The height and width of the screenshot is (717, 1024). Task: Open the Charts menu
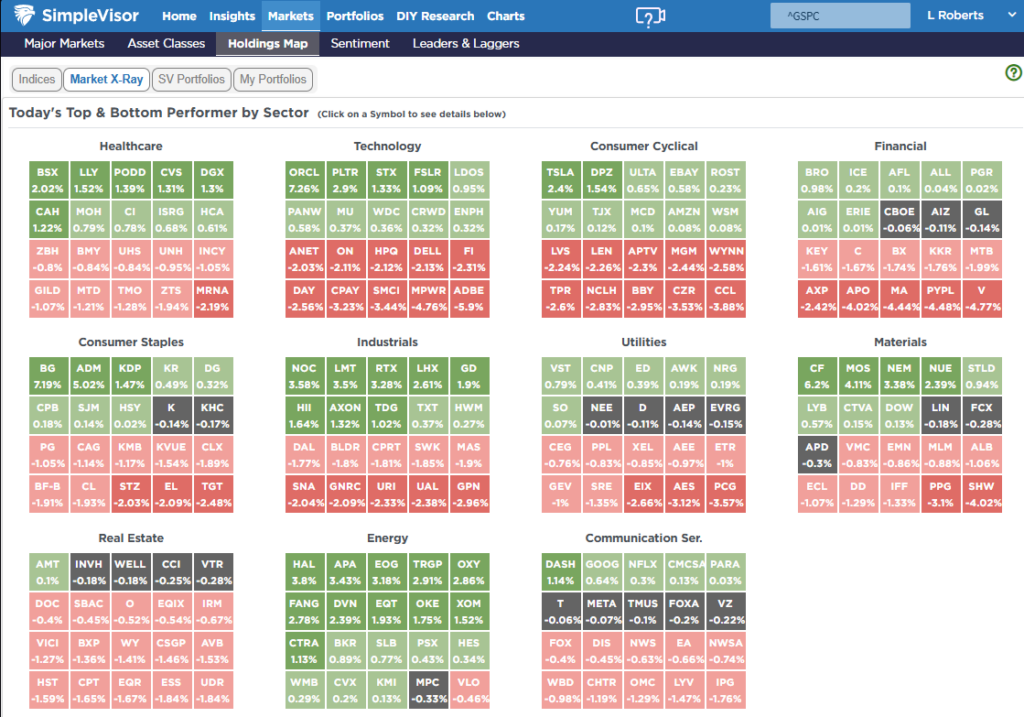point(505,16)
